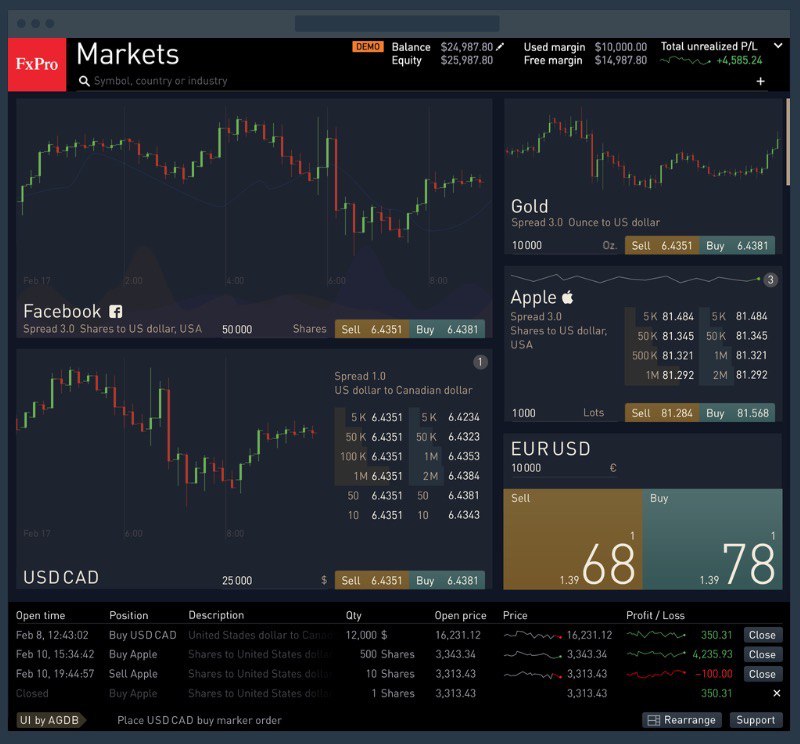Expand the account summary chevron
800x744 pixels.
(778, 45)
